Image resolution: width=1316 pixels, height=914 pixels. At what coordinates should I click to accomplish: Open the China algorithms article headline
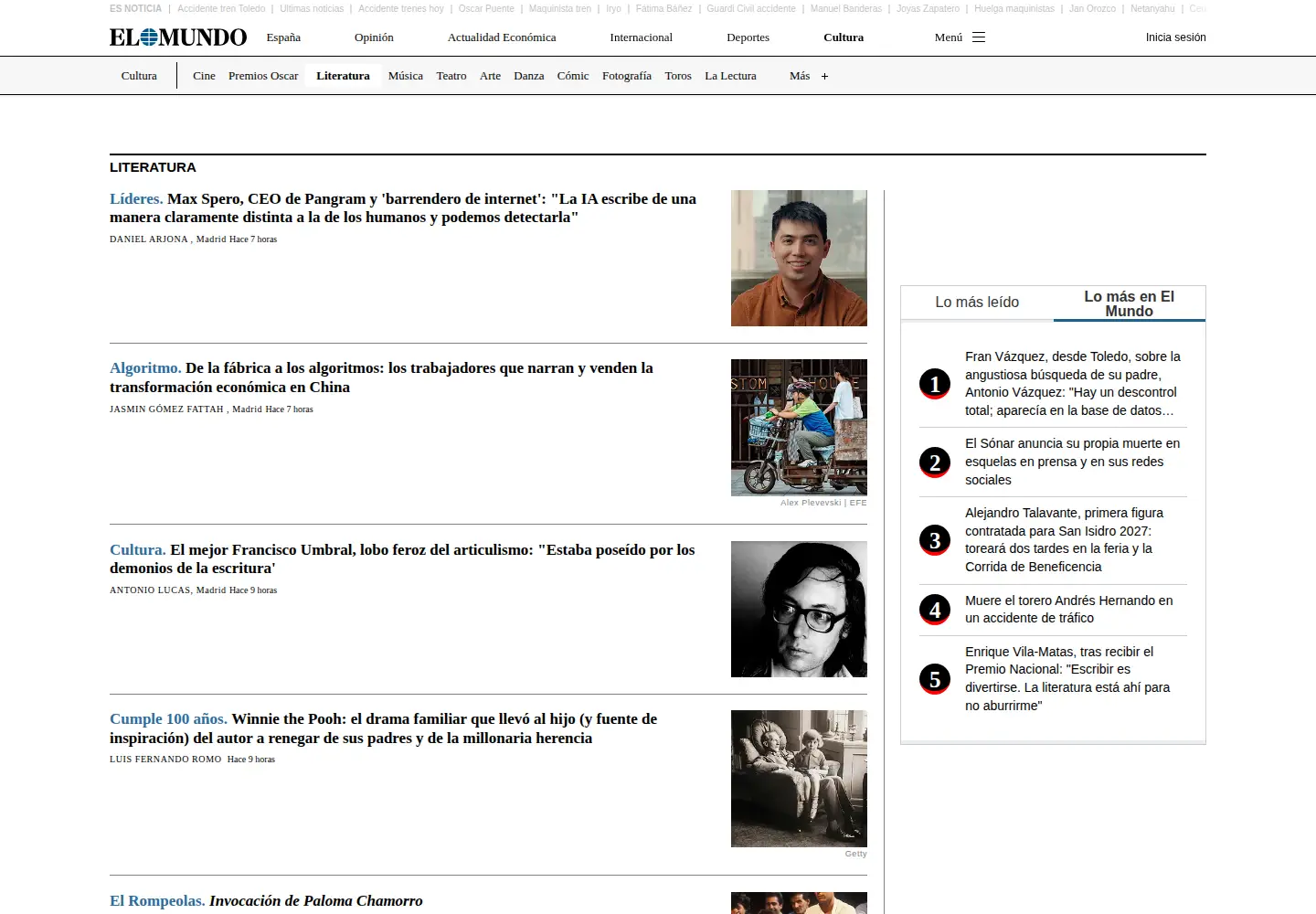coord(381,377)
